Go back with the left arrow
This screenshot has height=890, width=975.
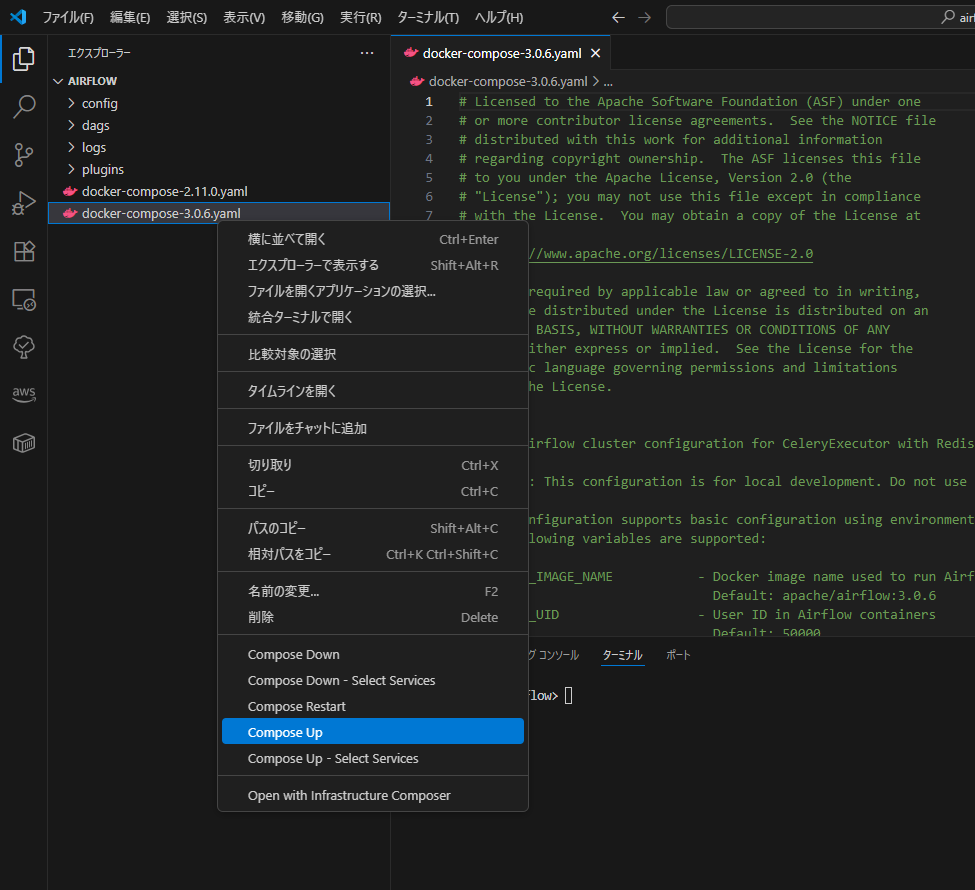pyautogui.click(x=618, y=17)
